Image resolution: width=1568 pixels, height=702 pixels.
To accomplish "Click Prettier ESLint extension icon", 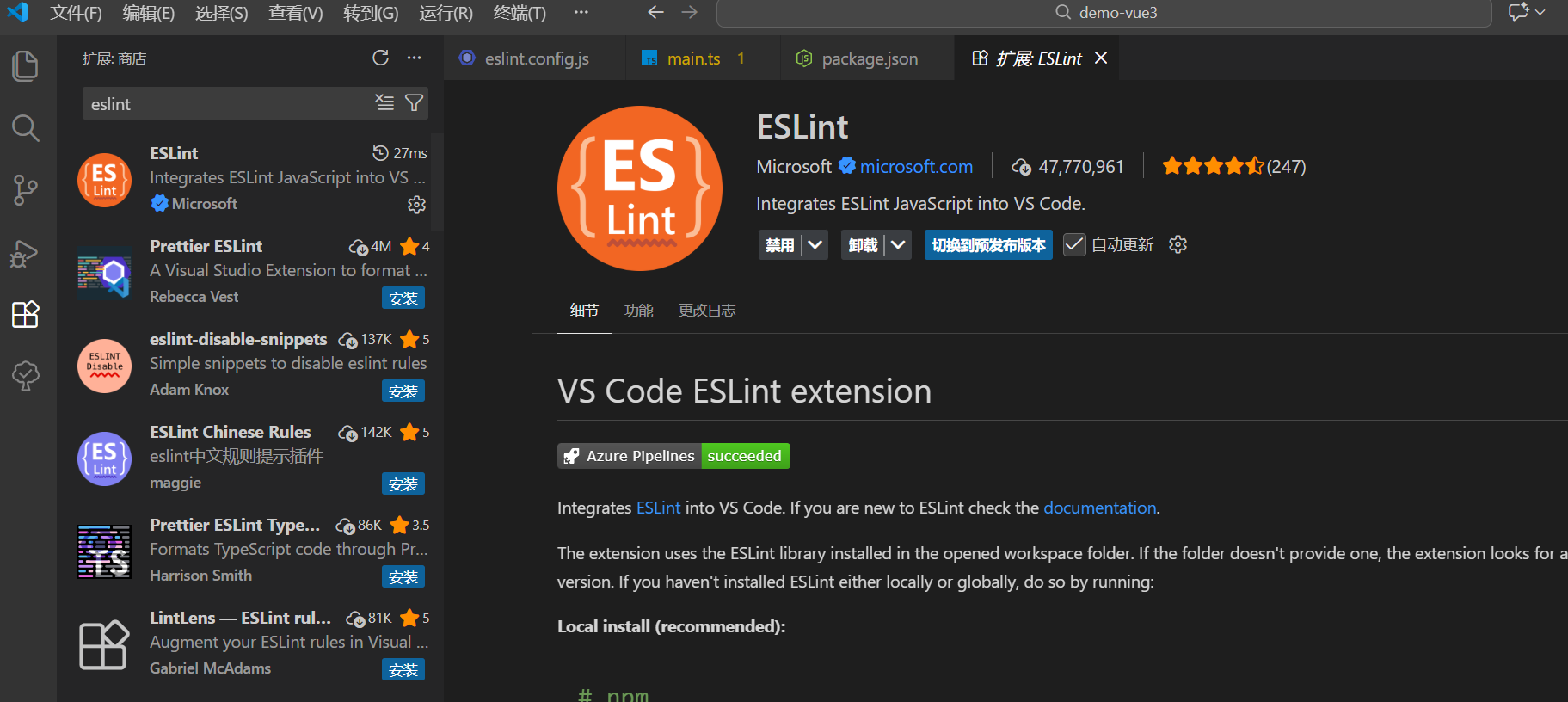I will pyautogui.click(x=104, y=274).
